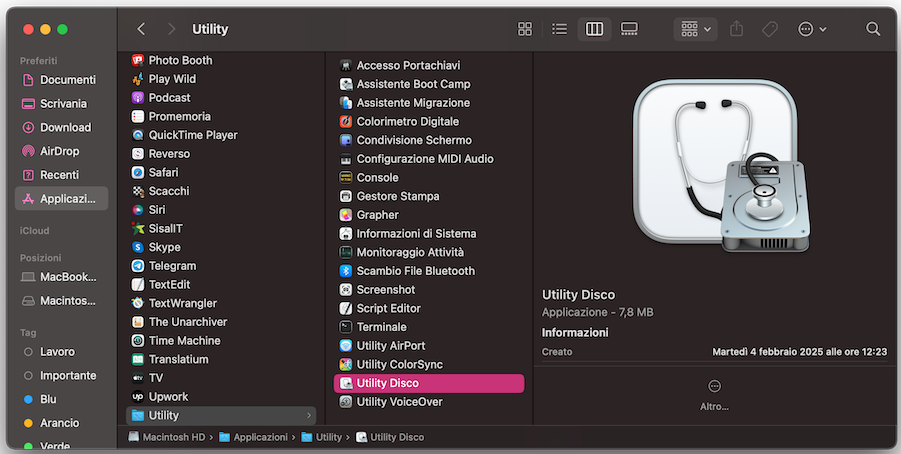Viewport: 901px width, 454px height.
Task: Select the Play Wild app icon
Action: pyautogui.click(x=138, y=79)
